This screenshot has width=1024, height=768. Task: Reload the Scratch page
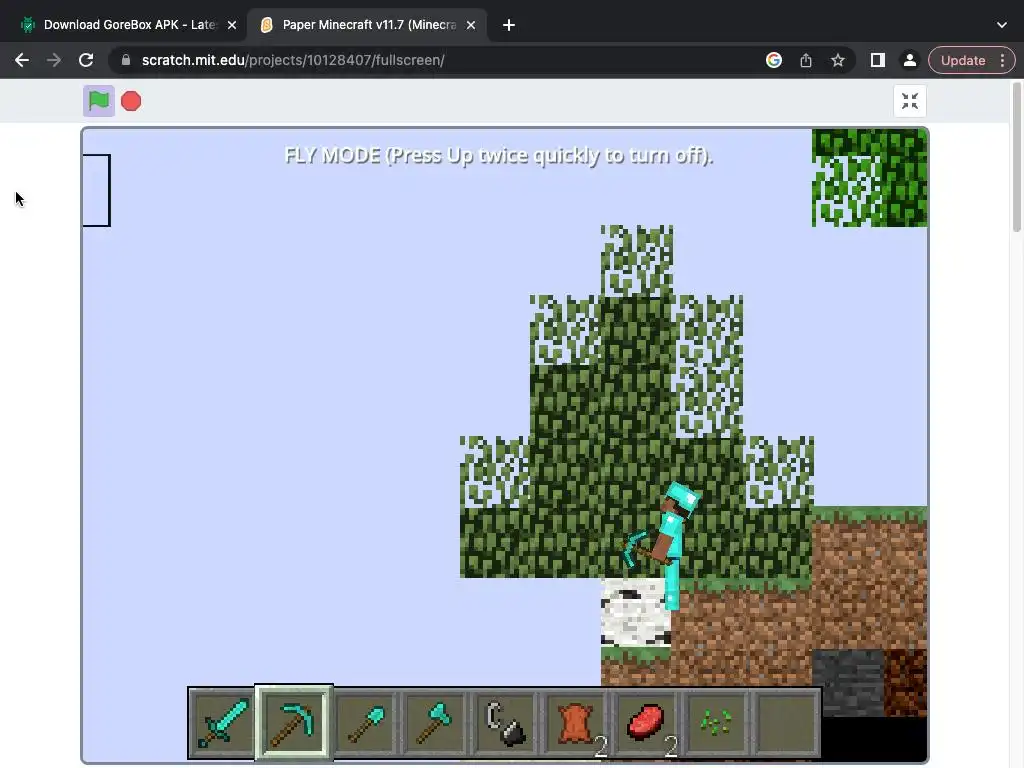[86, 60]
